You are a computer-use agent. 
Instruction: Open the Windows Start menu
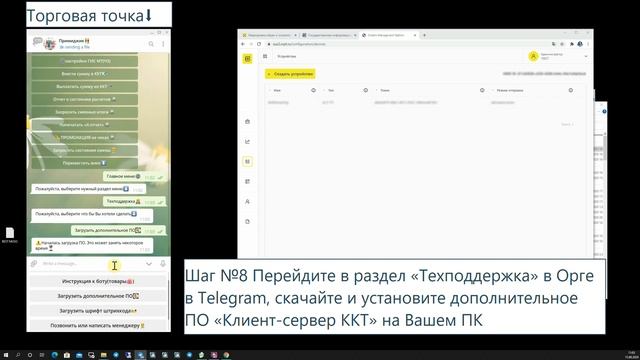(x=6, y=355)
